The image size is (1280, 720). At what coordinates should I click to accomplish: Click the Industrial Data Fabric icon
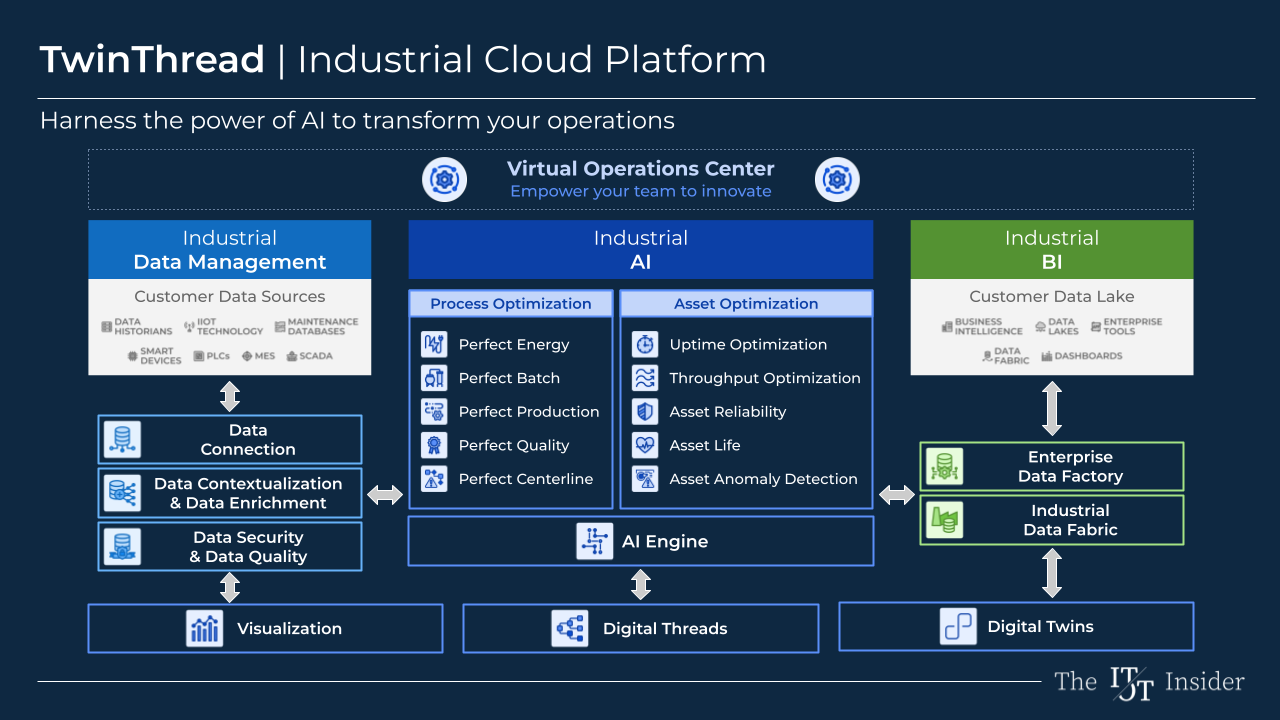tap(944, 520)
